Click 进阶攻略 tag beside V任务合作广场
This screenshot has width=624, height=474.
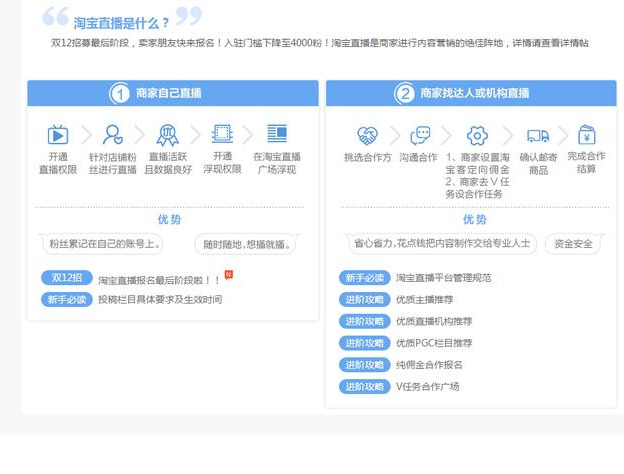click(365, 386)
